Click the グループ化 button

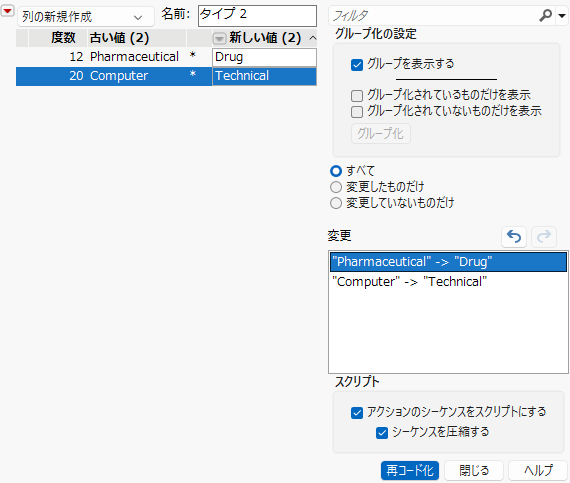381,134
